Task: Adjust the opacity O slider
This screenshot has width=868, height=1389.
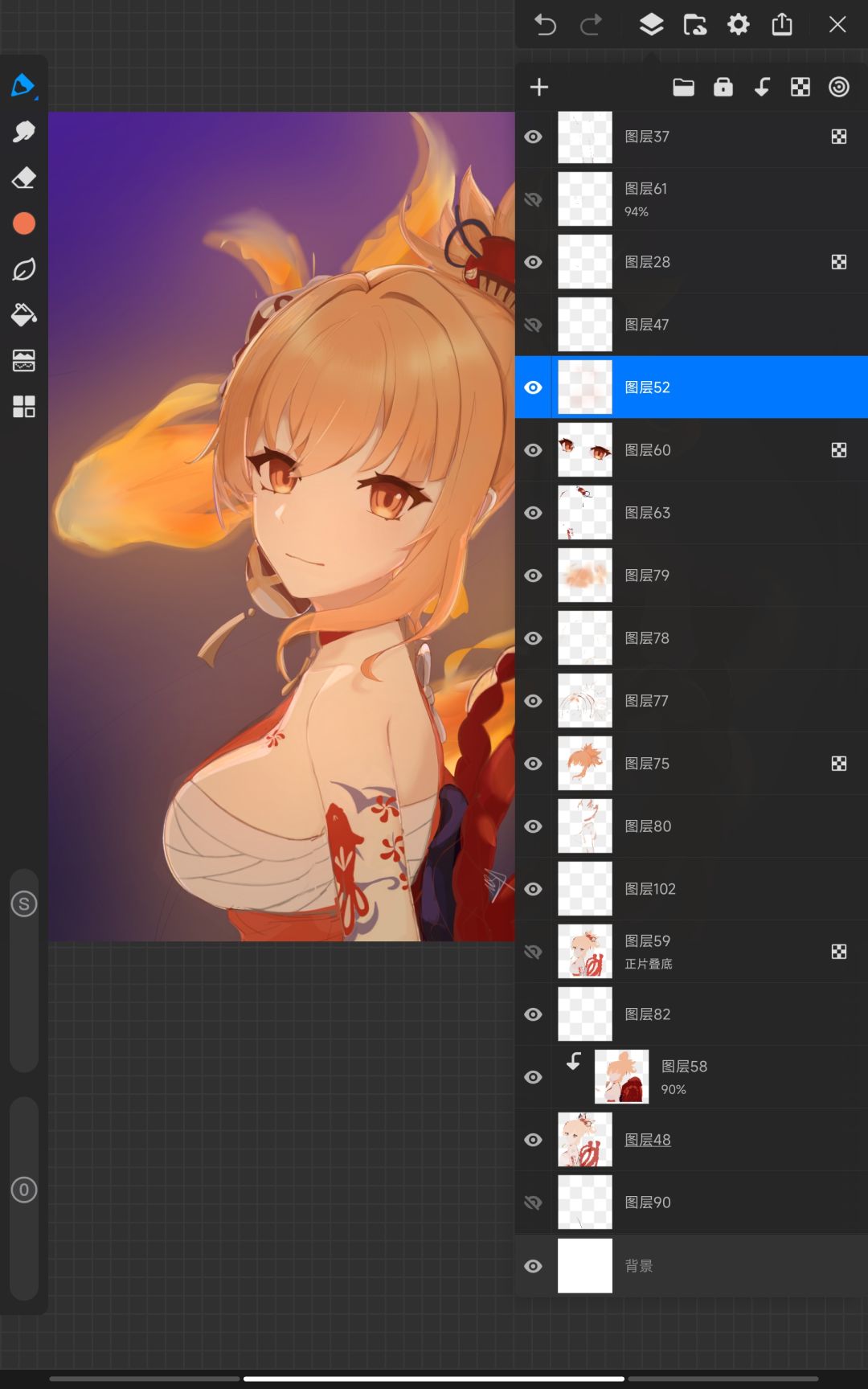Action: point(24,1198)
